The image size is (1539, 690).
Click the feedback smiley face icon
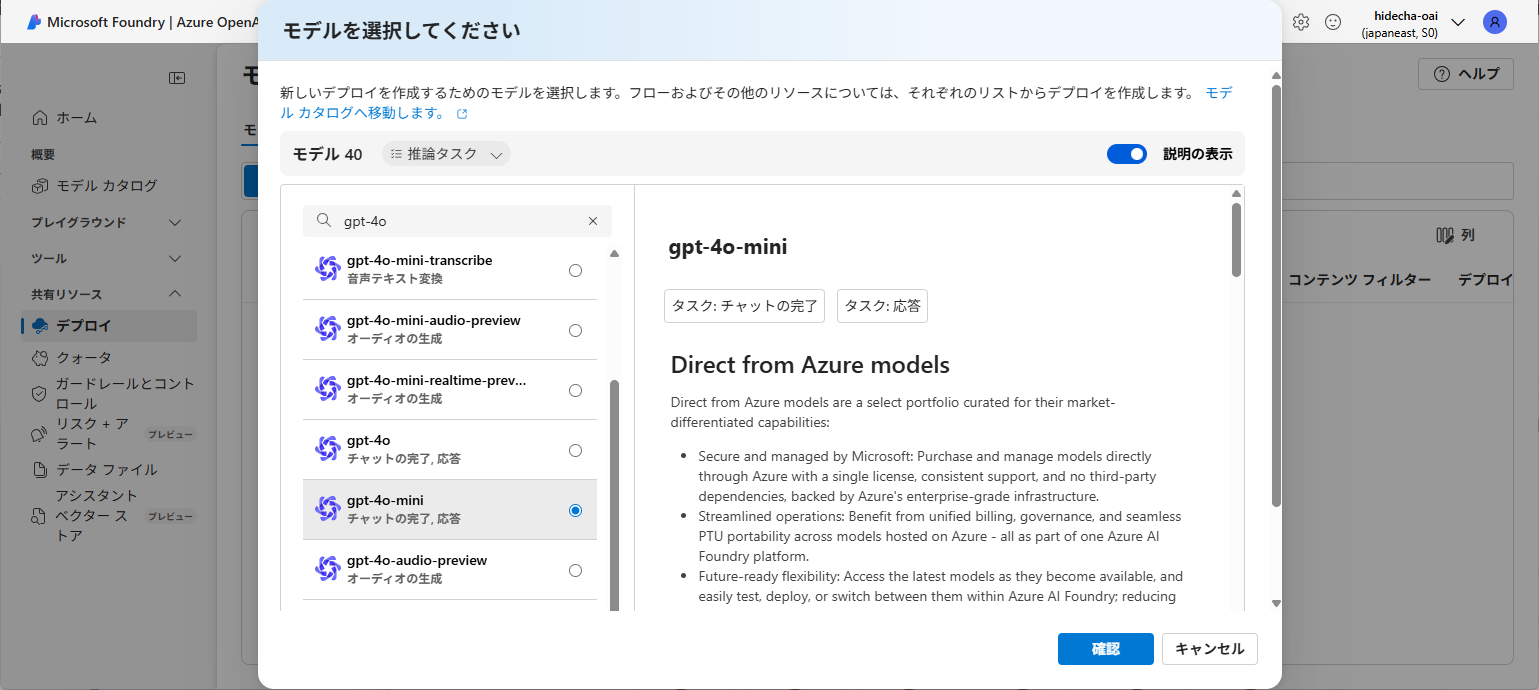click(1333, 22)
